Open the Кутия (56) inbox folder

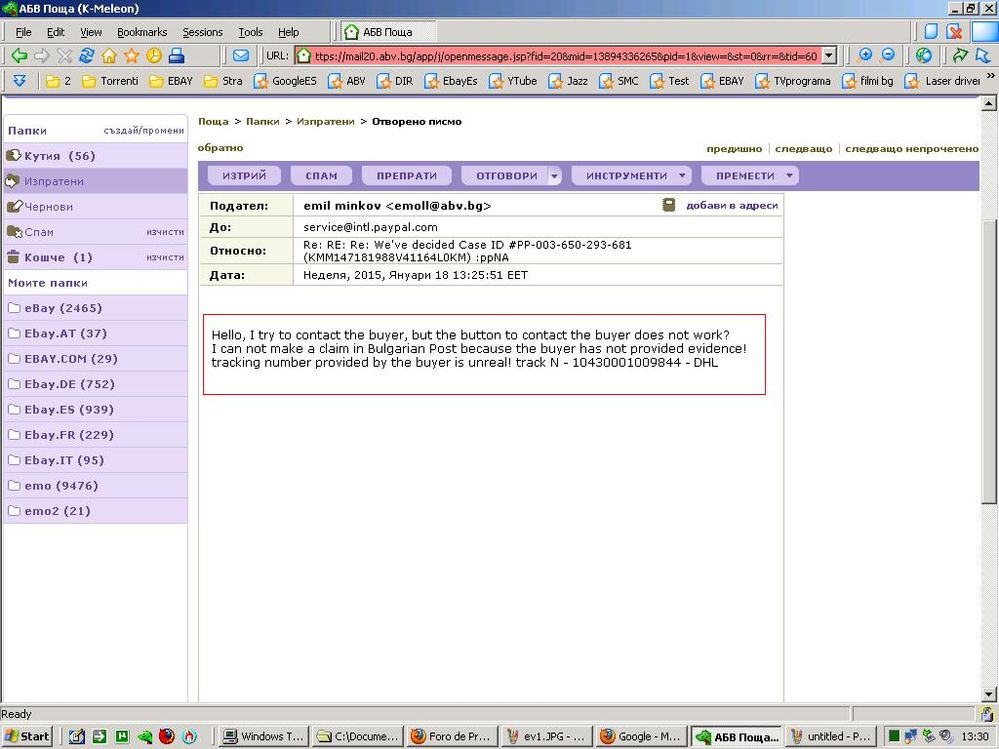tap(96, 155)
